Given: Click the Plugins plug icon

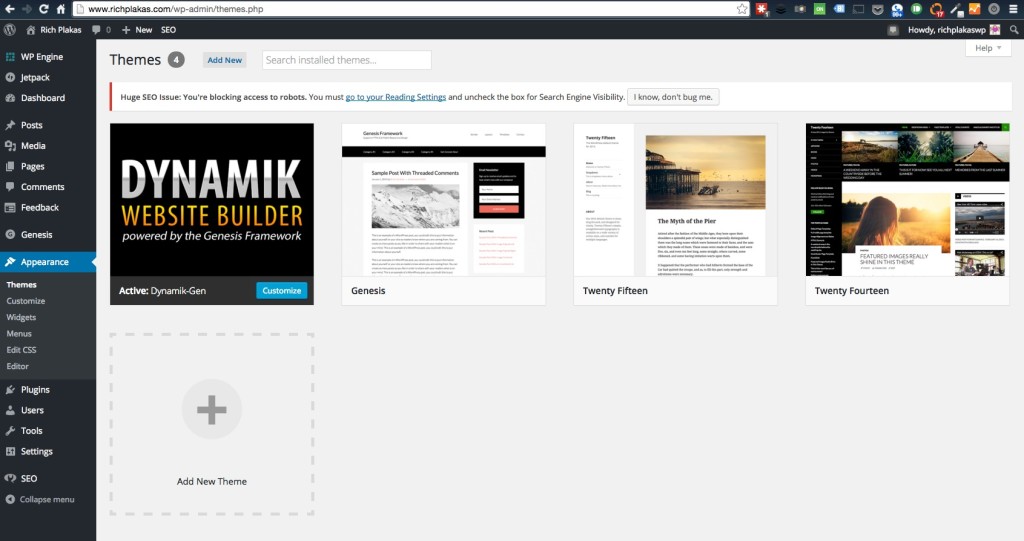Looking at the screenshot, I should [10, 389].
